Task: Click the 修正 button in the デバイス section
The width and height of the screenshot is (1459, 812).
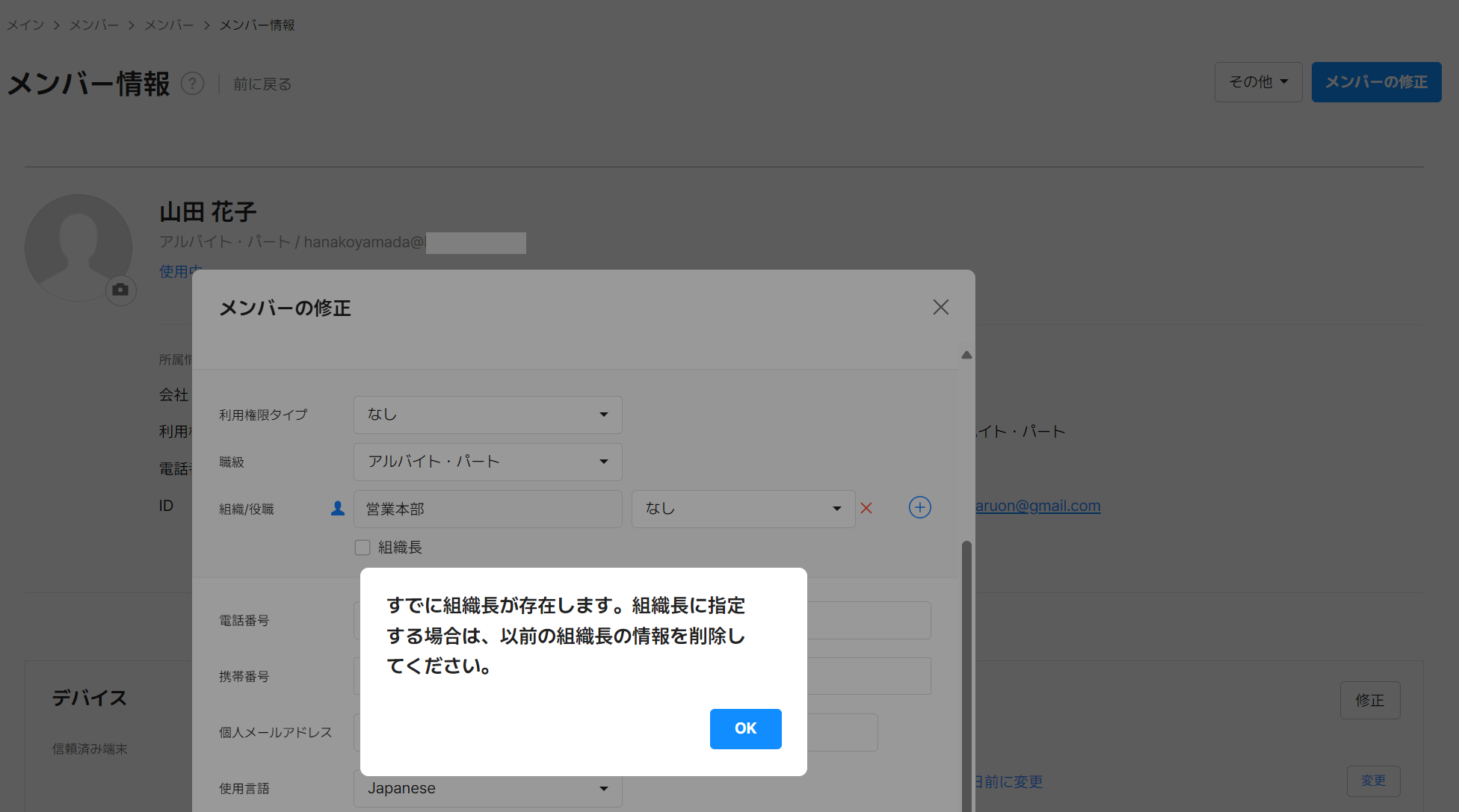Action: point(1370,700)
